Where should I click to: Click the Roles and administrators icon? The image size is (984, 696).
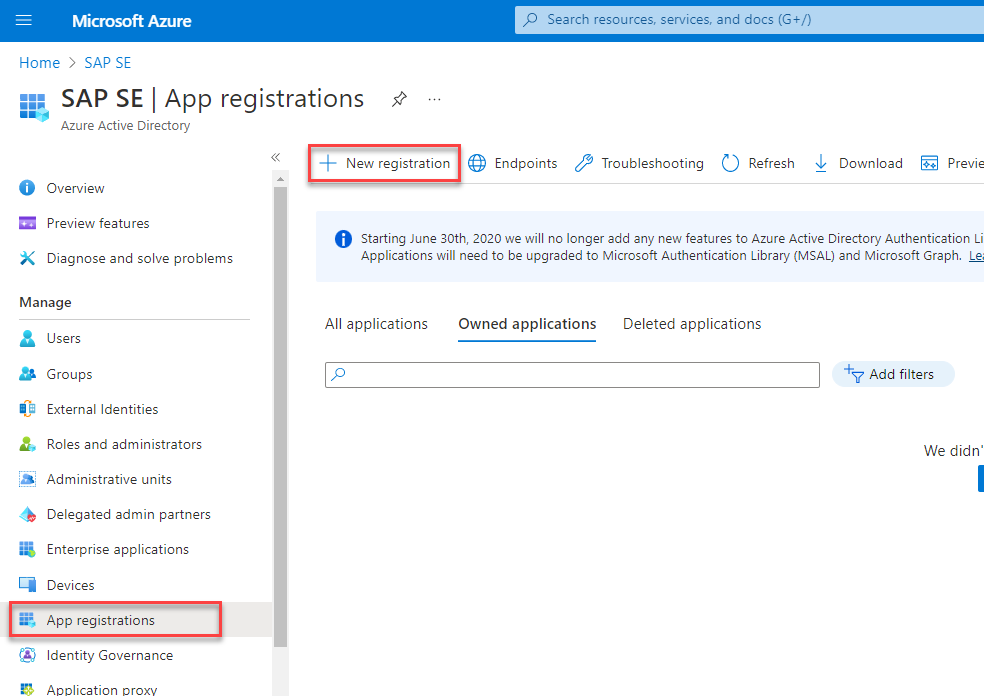[27, 444]
